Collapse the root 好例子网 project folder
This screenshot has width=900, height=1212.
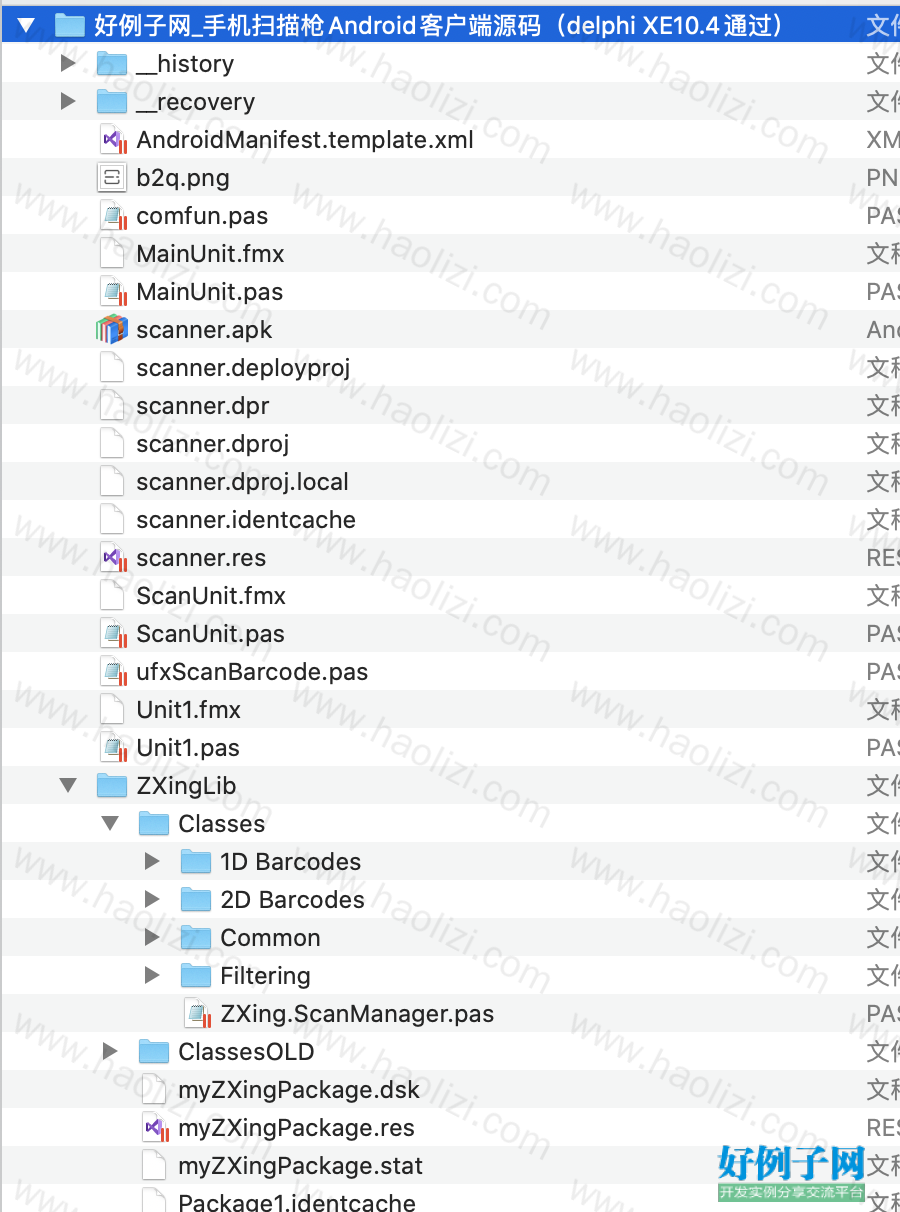click(26, 25)
